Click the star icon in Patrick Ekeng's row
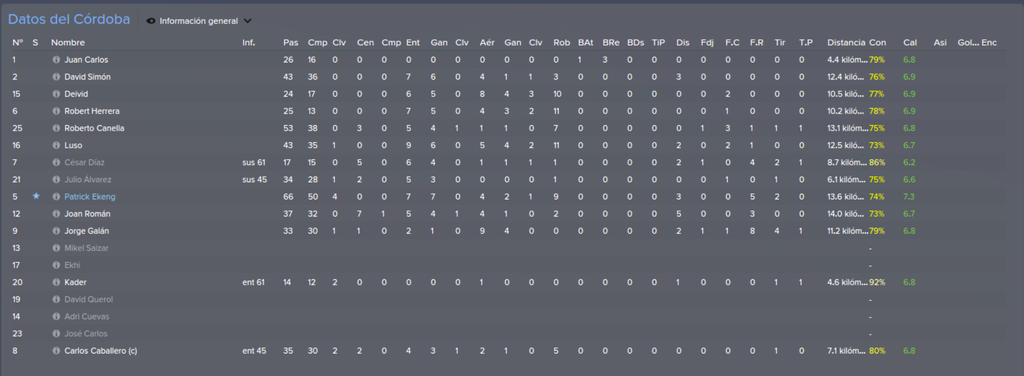Screen dimensions: 1024x376 (36, 196)
